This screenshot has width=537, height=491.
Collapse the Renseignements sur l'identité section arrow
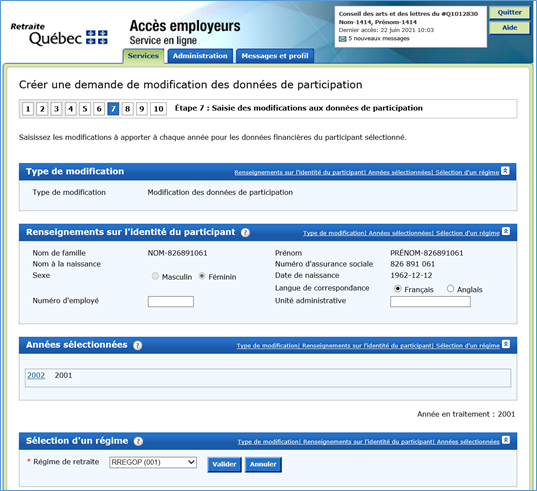[x=506, y=231]
